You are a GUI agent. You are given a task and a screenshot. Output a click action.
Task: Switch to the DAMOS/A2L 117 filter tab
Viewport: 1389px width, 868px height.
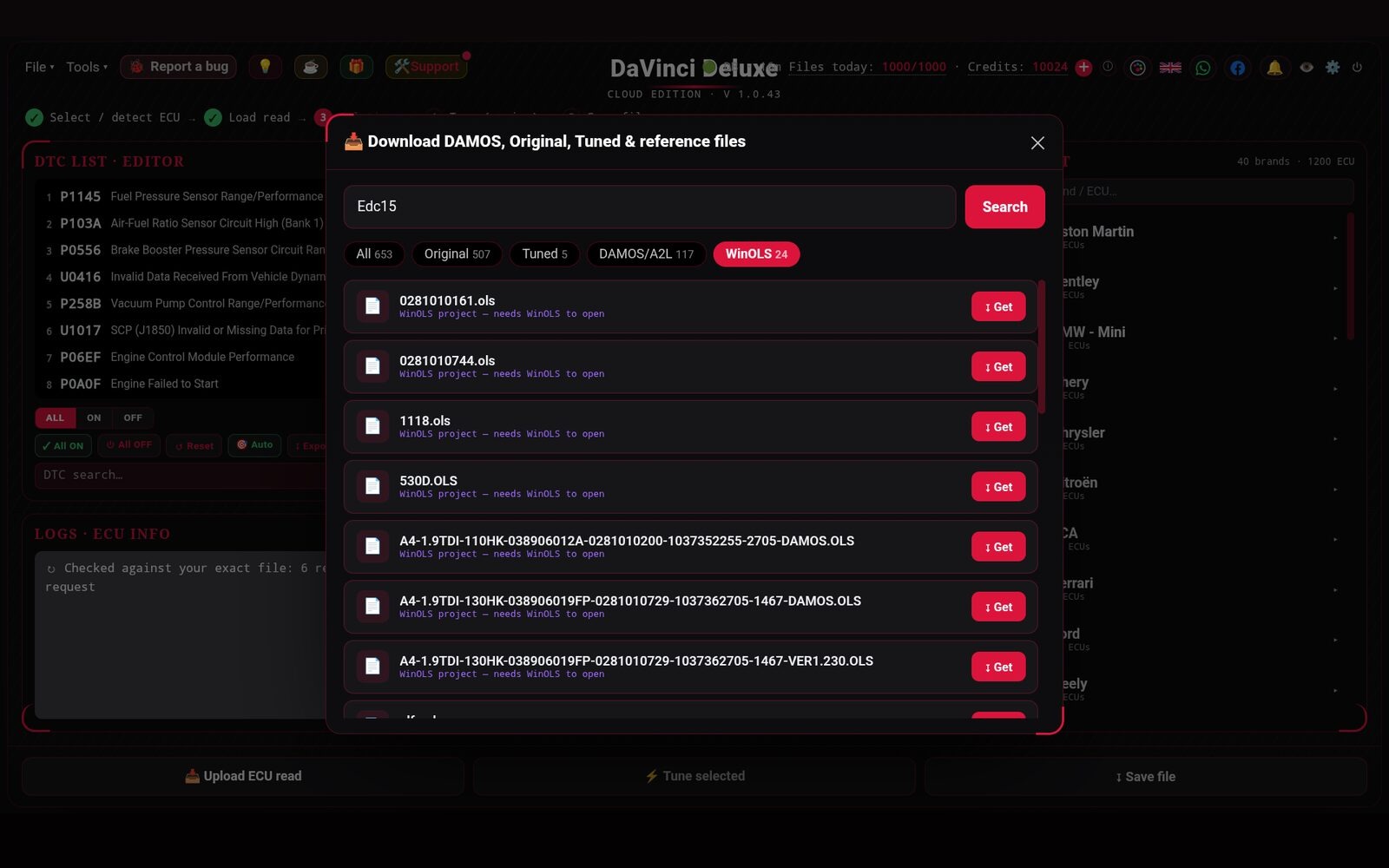point(646,254)
